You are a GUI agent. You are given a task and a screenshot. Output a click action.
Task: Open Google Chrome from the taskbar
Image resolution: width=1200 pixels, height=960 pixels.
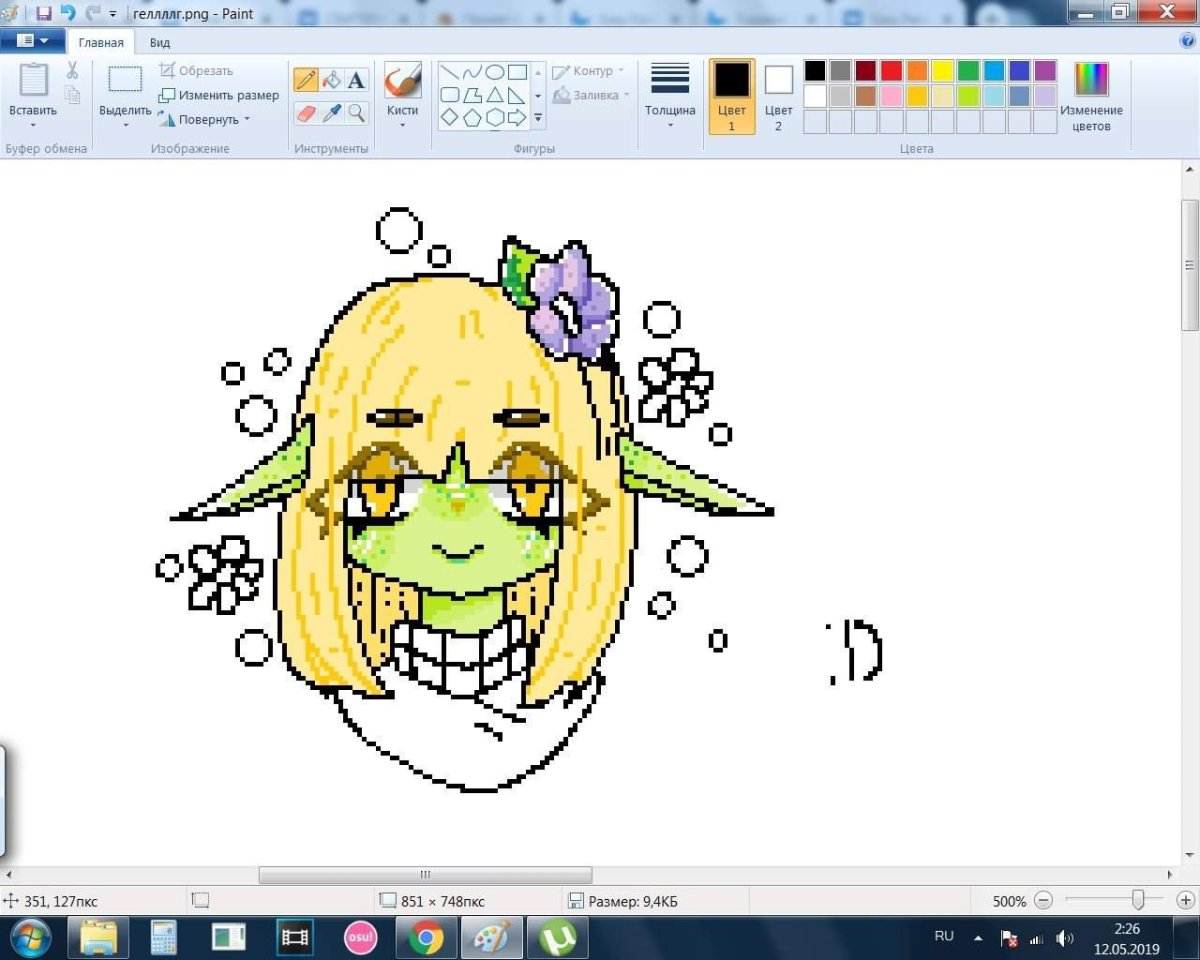coord(426,938)
